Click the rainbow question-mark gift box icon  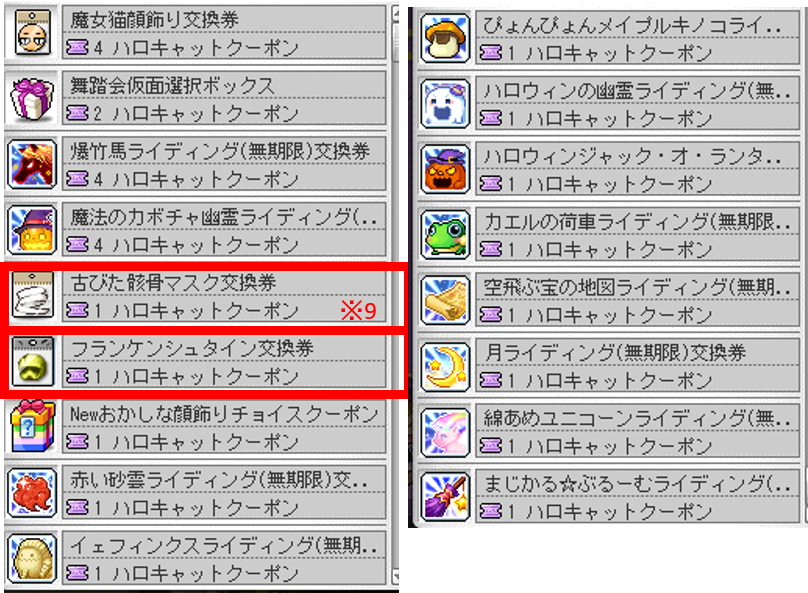coord(33,426)
